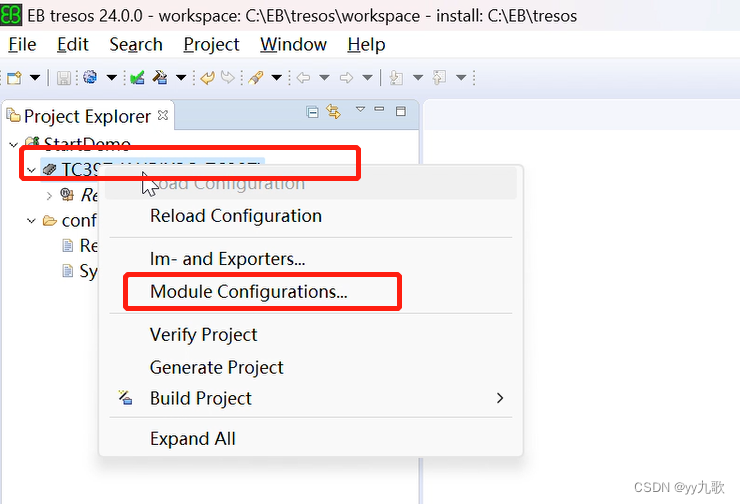740x504 pixels.
Task: Click the gray Redo arrow icon
Action: pos(228,77)
